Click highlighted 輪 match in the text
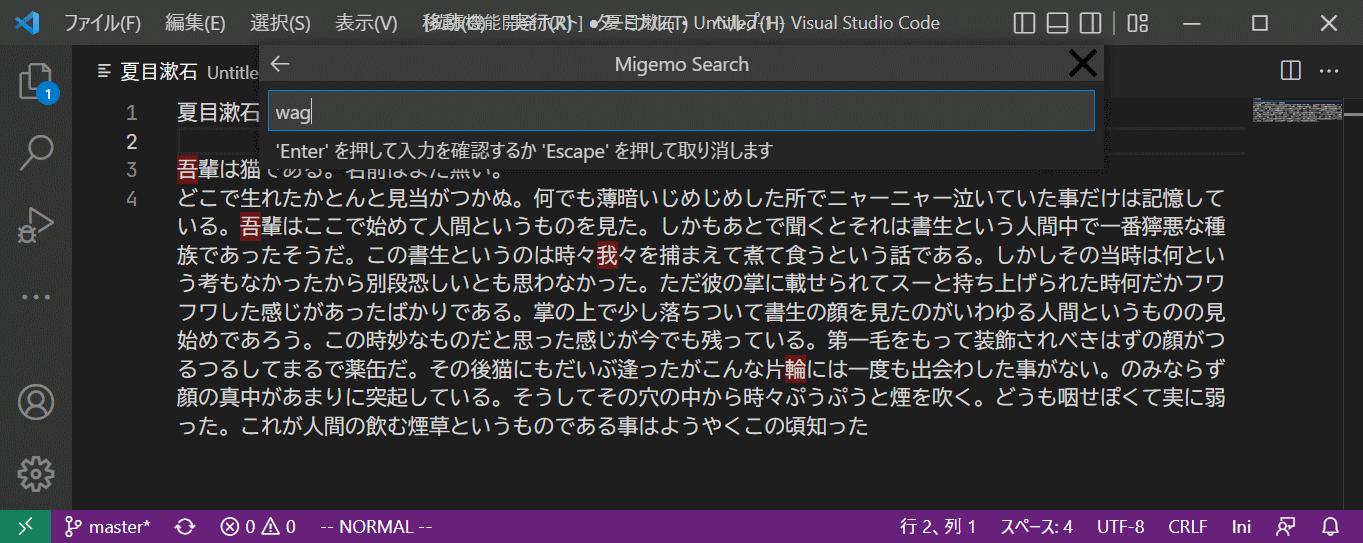Viewport: 1363px width, 543px height. tap(796, 370)
